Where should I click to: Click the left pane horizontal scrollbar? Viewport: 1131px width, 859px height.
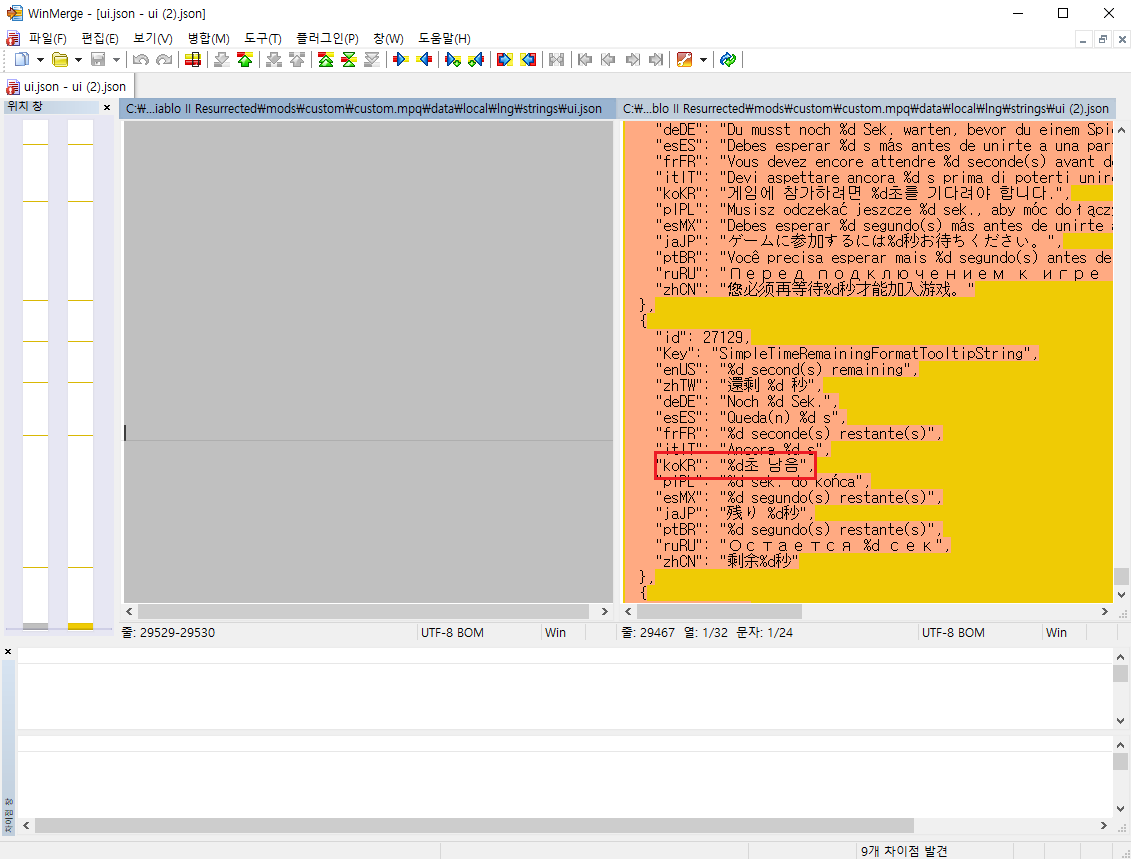(366, 612)
